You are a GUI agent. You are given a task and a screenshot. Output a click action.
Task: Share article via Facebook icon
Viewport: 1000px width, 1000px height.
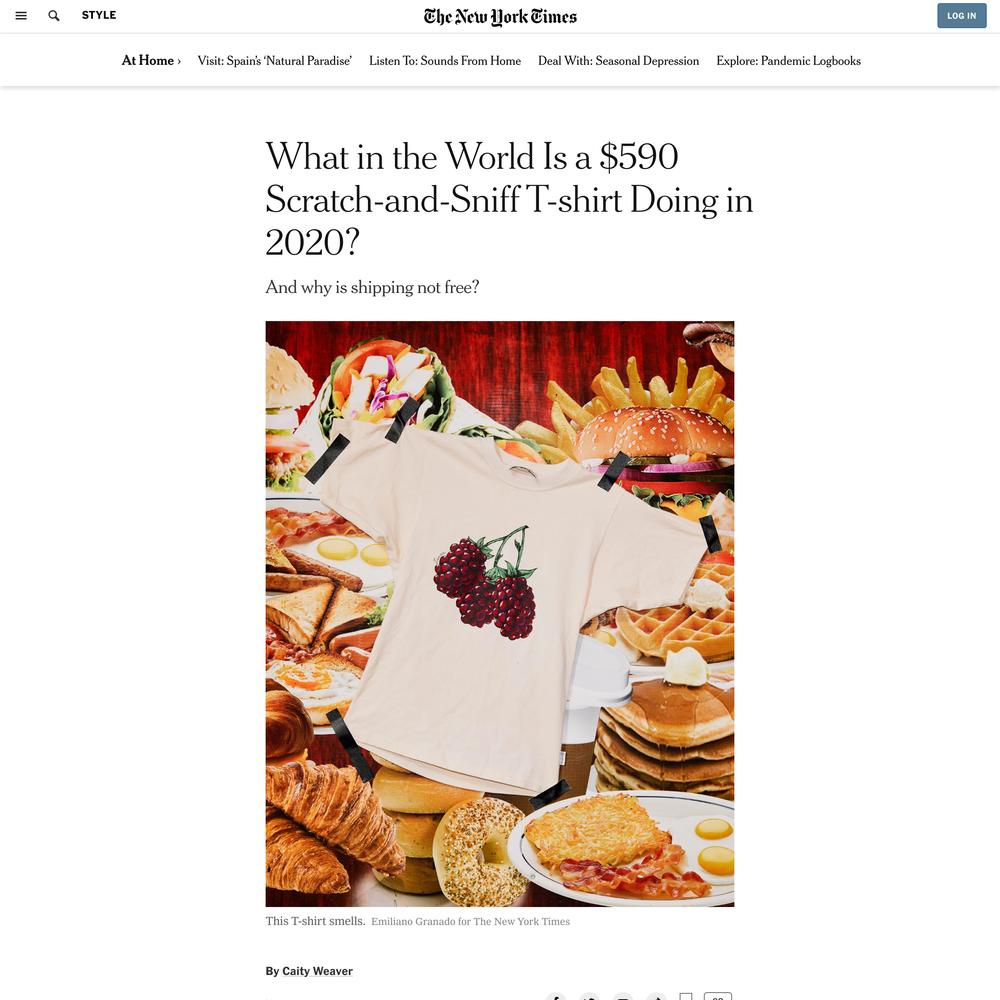click(555, 997)
